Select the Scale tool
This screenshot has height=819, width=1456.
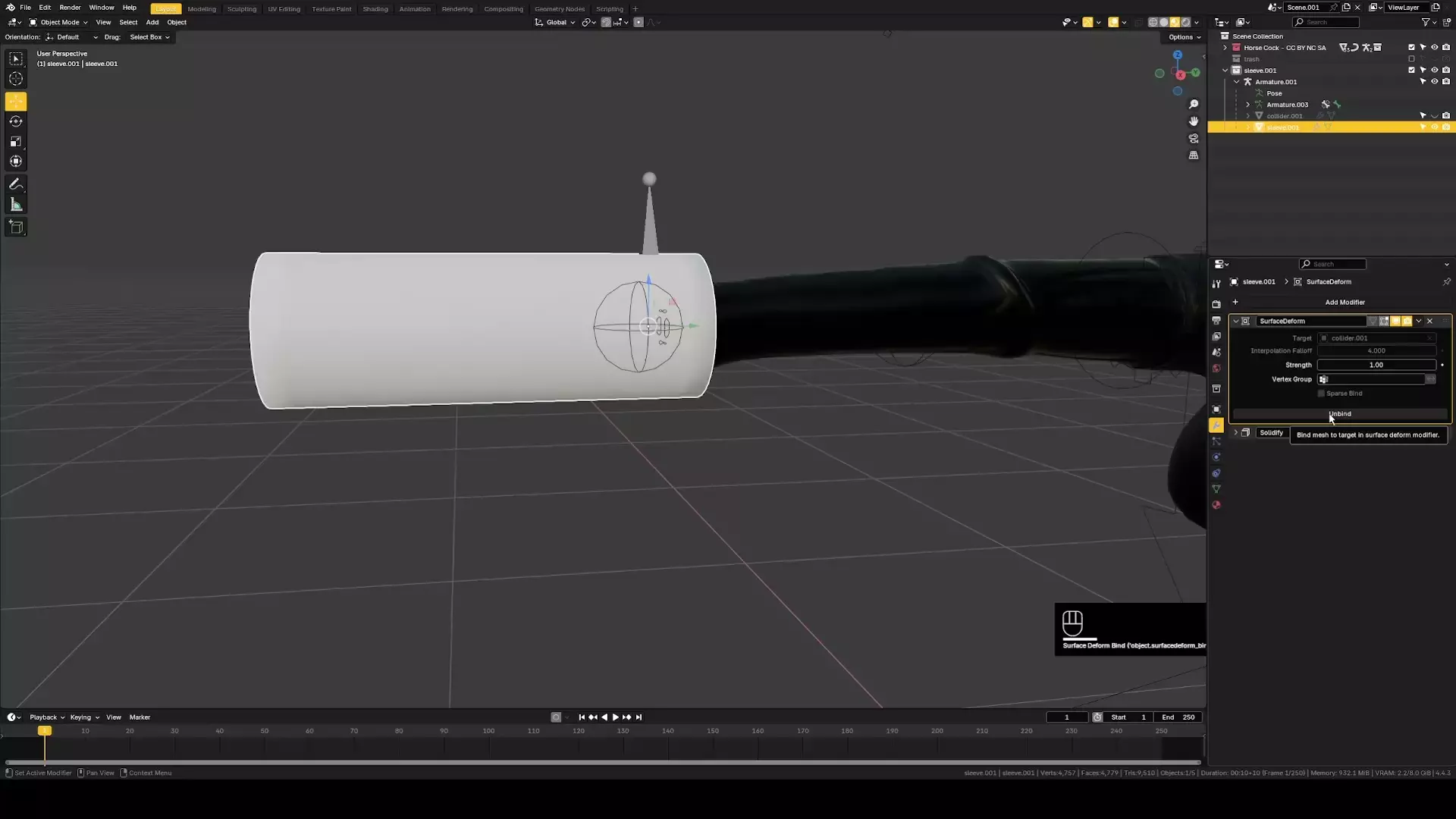pyautogui.click(x=16, y=142)
